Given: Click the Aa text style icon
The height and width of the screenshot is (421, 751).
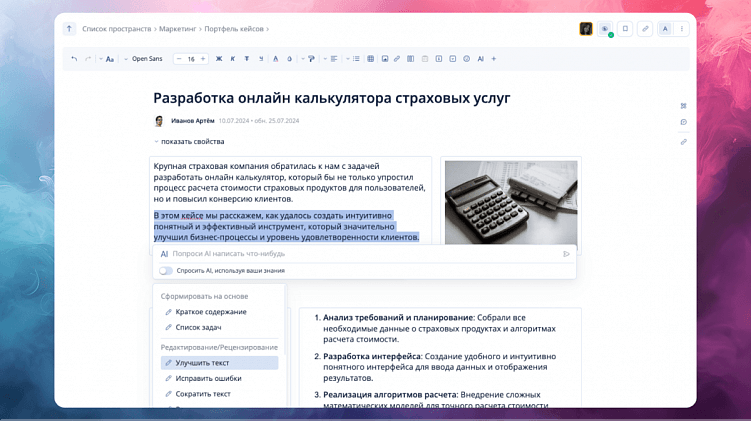Looking at the screenshot, I should tap(110, 59).
